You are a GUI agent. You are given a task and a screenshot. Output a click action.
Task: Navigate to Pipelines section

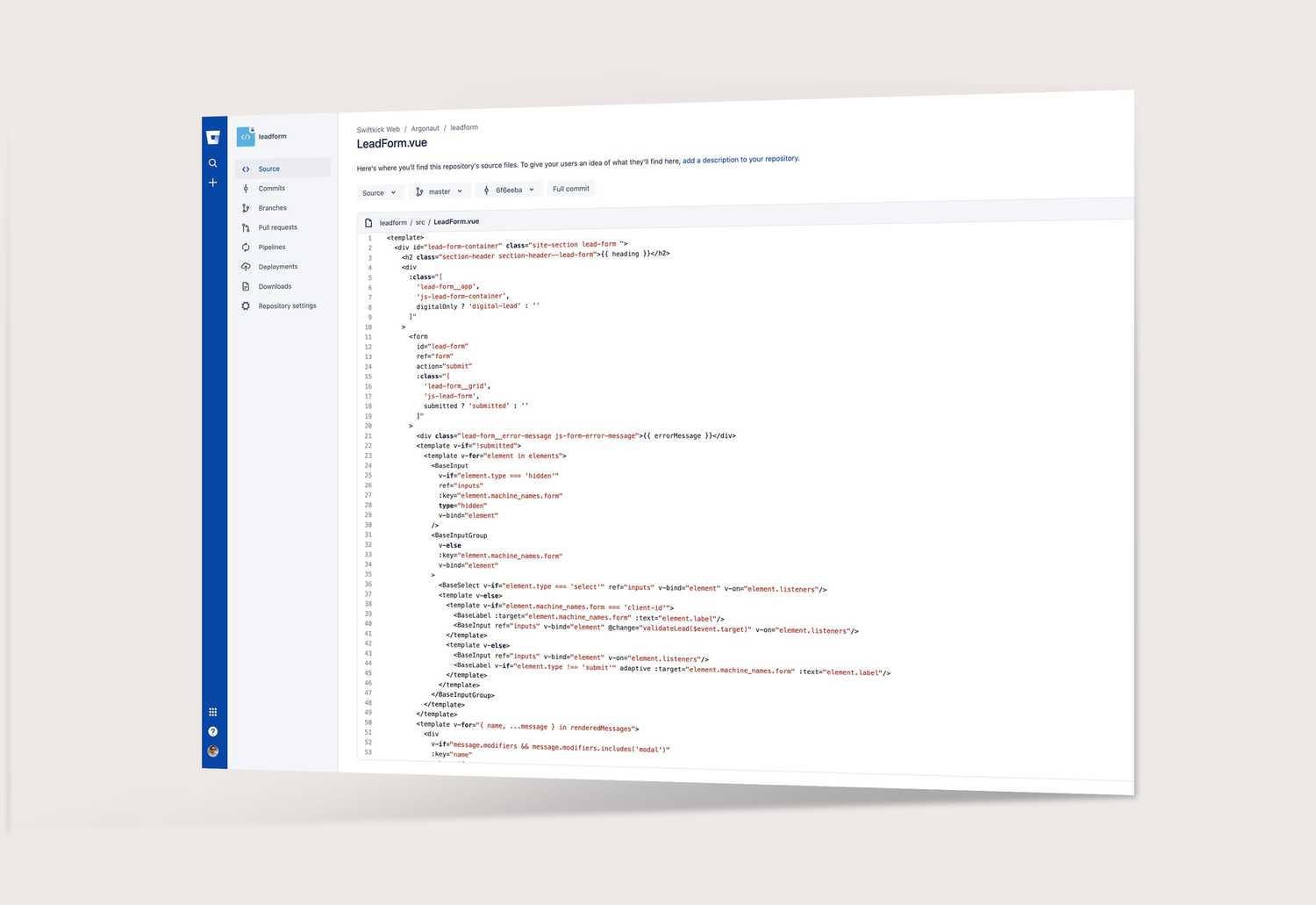click(271, 248)
